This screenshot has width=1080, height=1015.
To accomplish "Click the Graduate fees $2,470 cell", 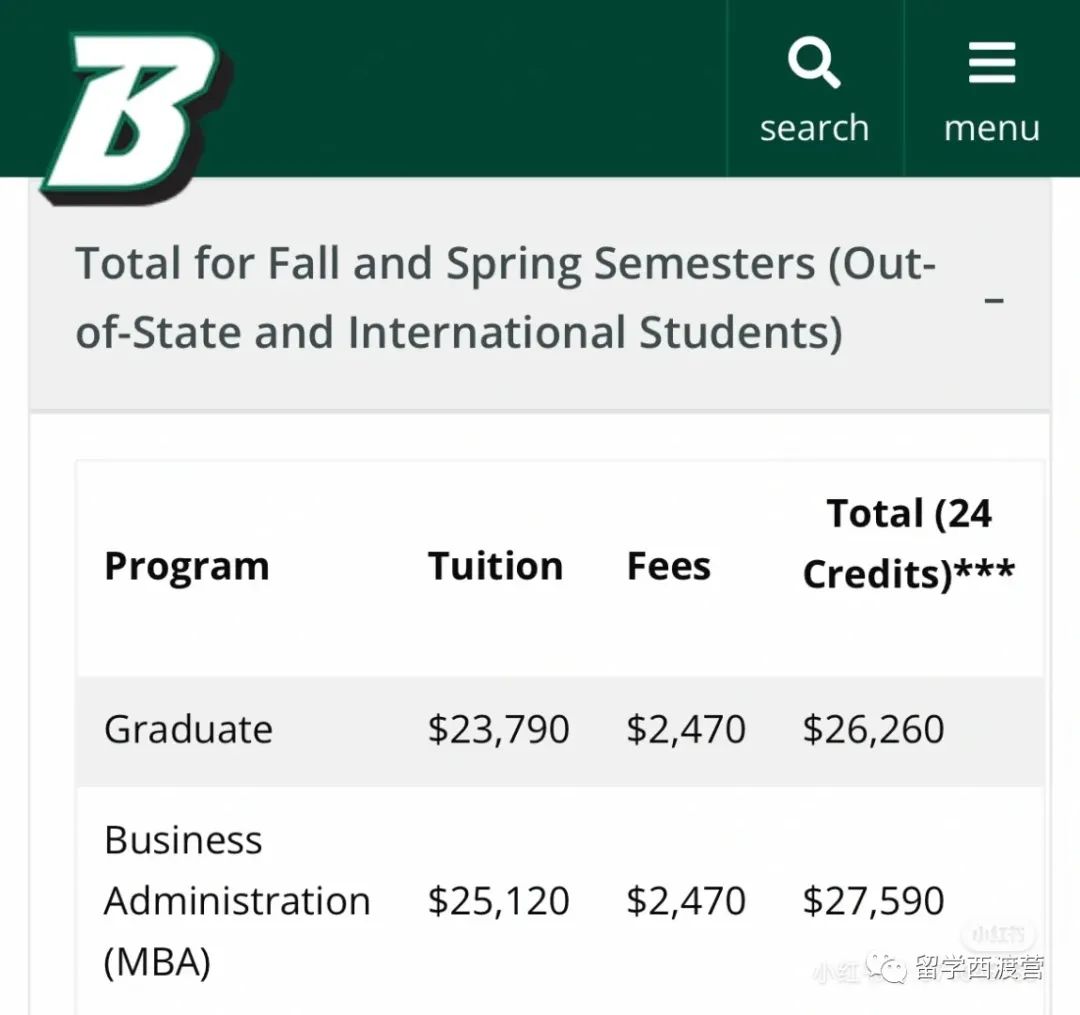I will [686, 730].
